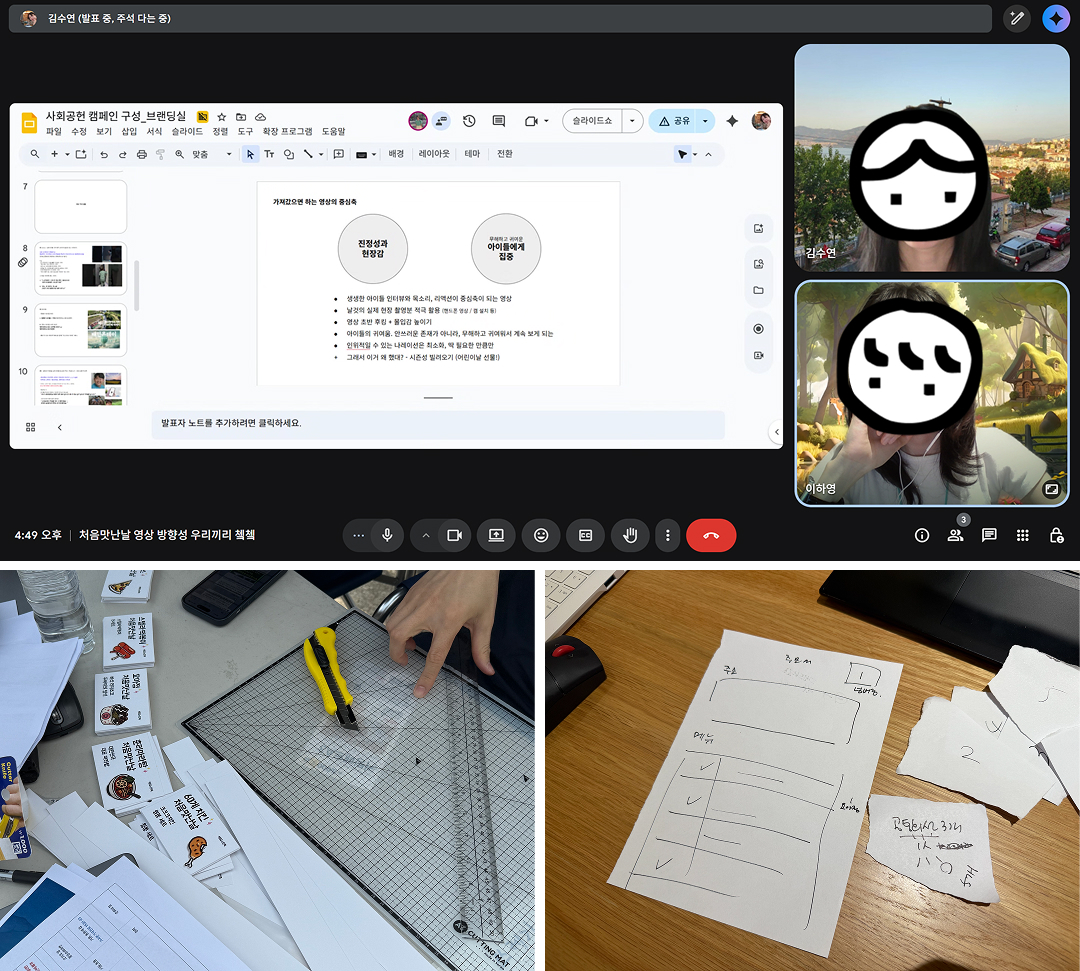
Task: Open the comments icon in Slides header
Action: (499, 121)
